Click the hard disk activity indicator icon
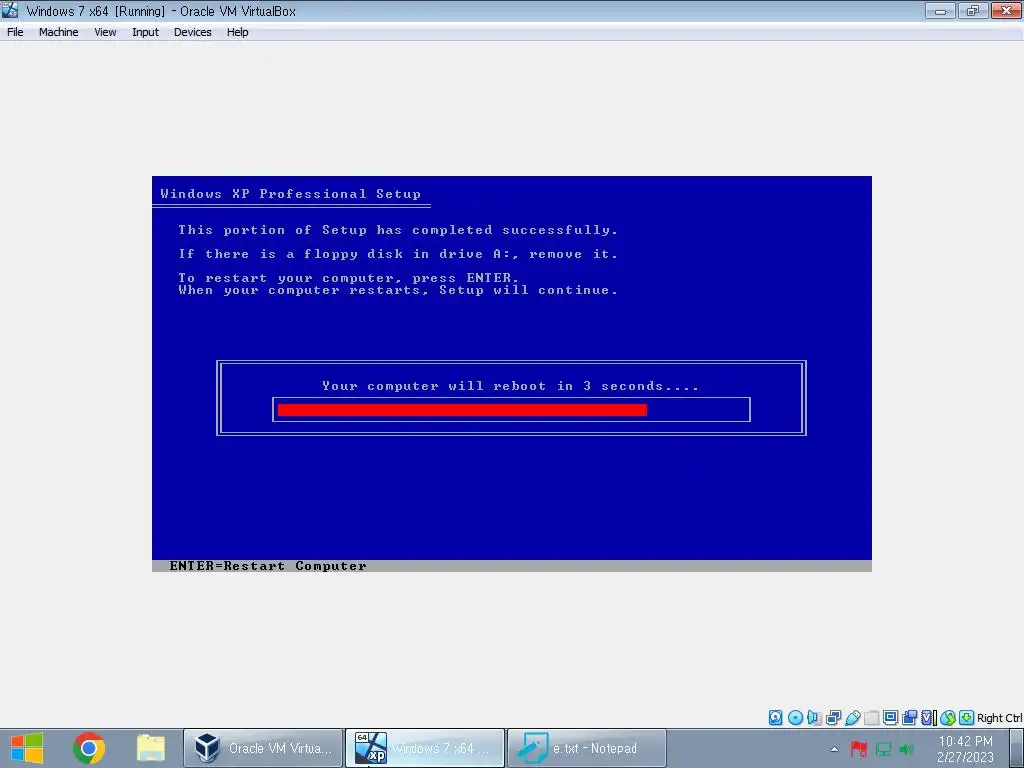 click(x=775, y=718)
